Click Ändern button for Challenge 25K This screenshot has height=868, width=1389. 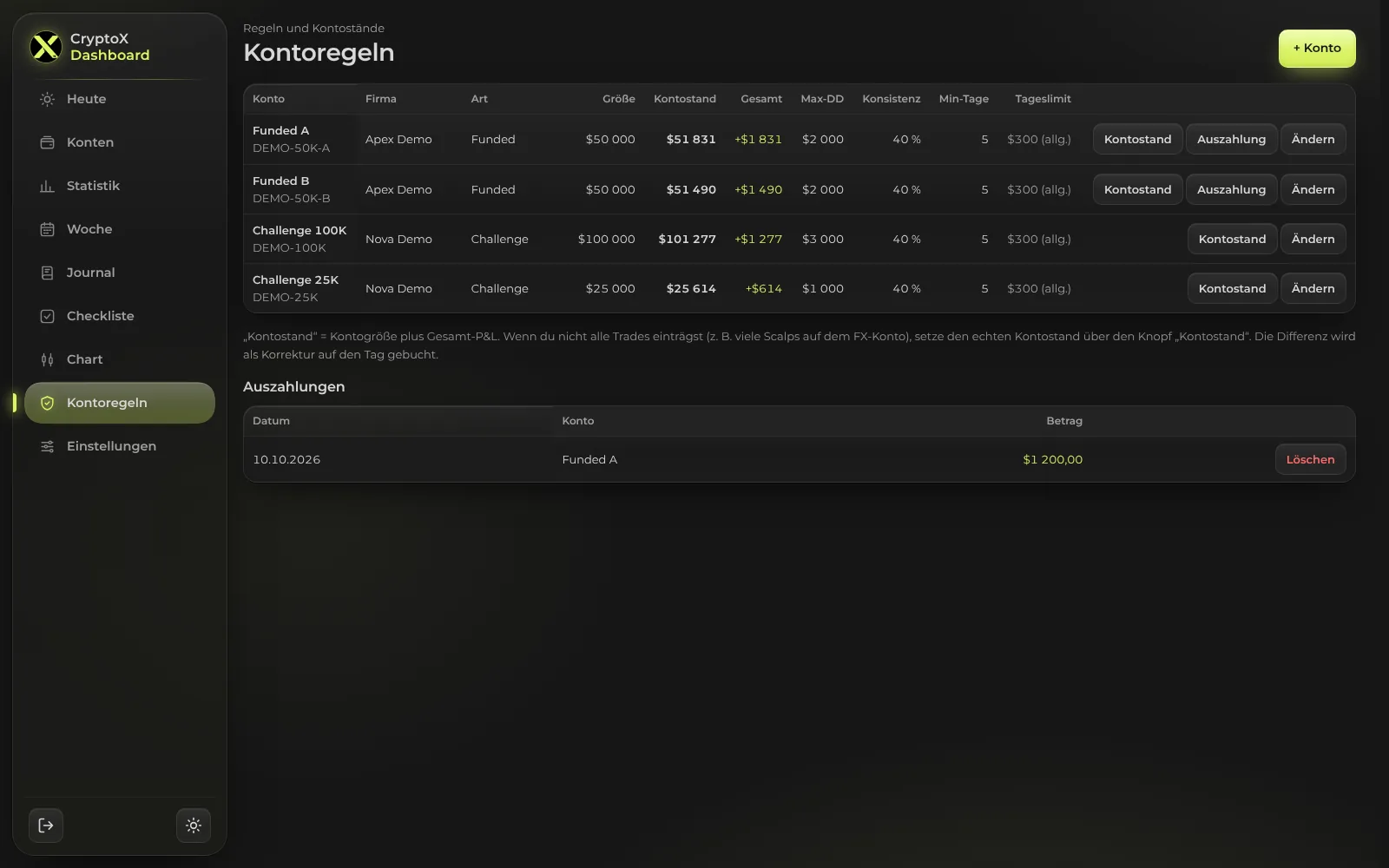(1313, 288)
